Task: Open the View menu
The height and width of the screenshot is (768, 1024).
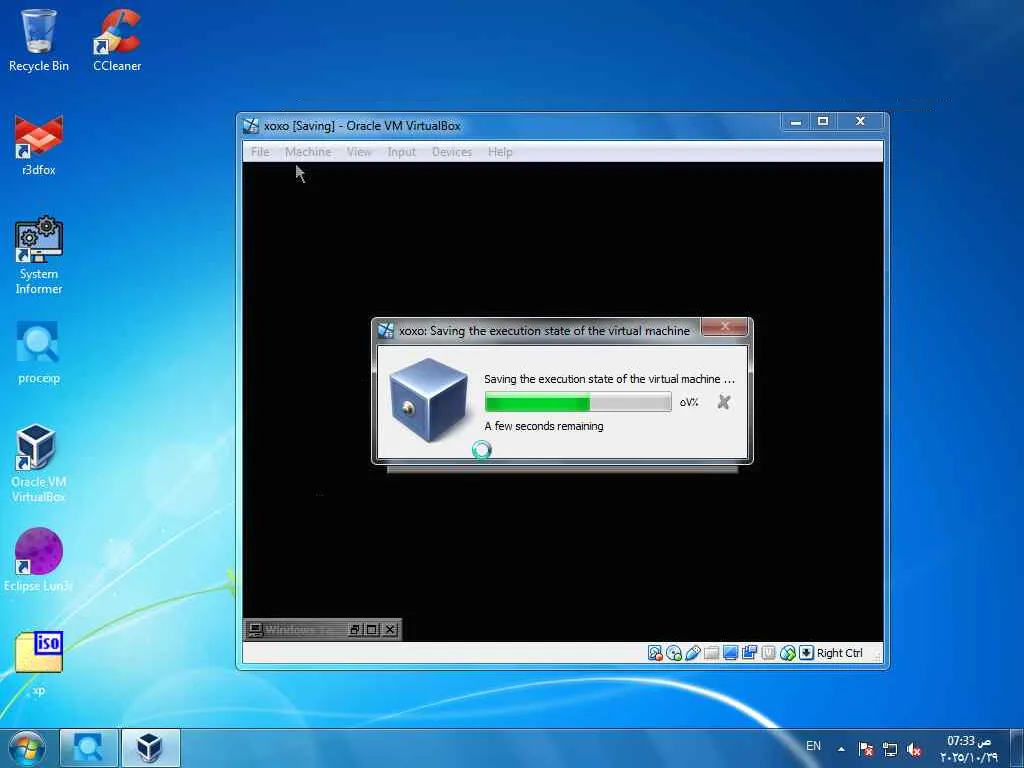Action: (359, 152)
